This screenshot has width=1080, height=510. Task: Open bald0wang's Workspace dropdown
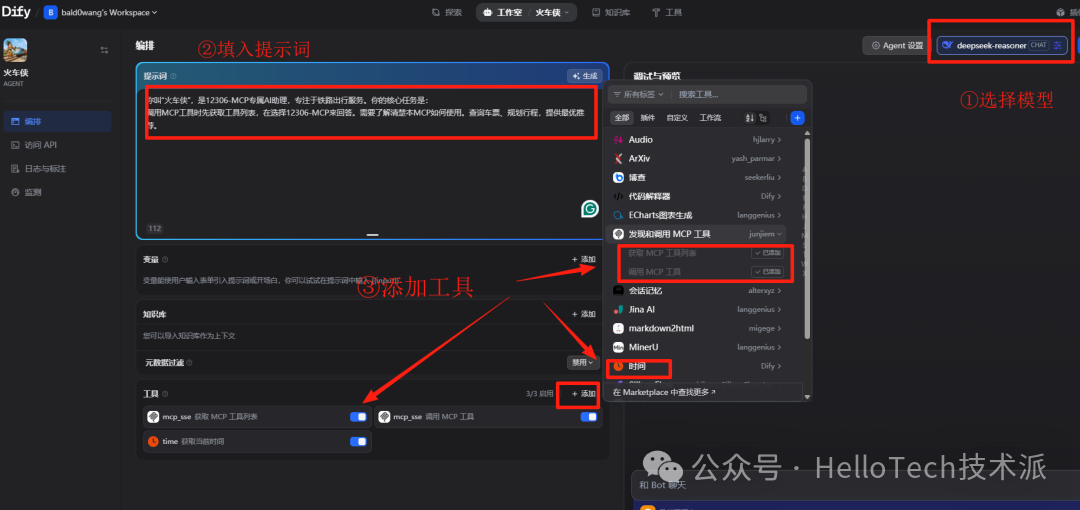point(101,12)
